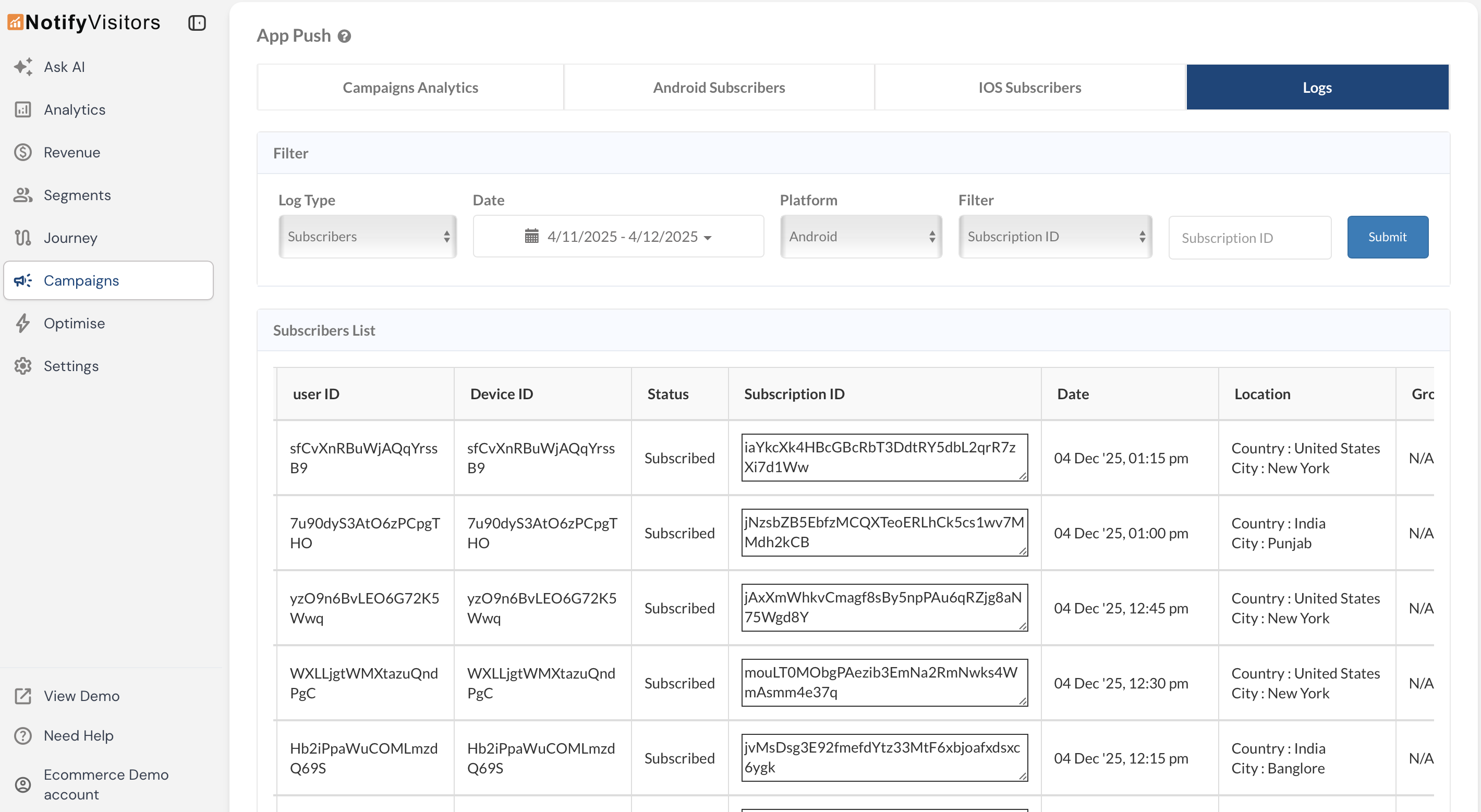The width and height of the screenshot is (1481, 812).
Task: Switch to Campaigns Analytics tab
Action: pos(410,88)
